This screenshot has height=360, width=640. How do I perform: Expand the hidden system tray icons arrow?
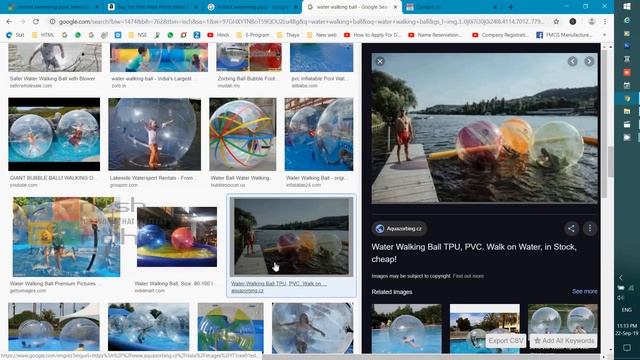click(x=621, y=278)
